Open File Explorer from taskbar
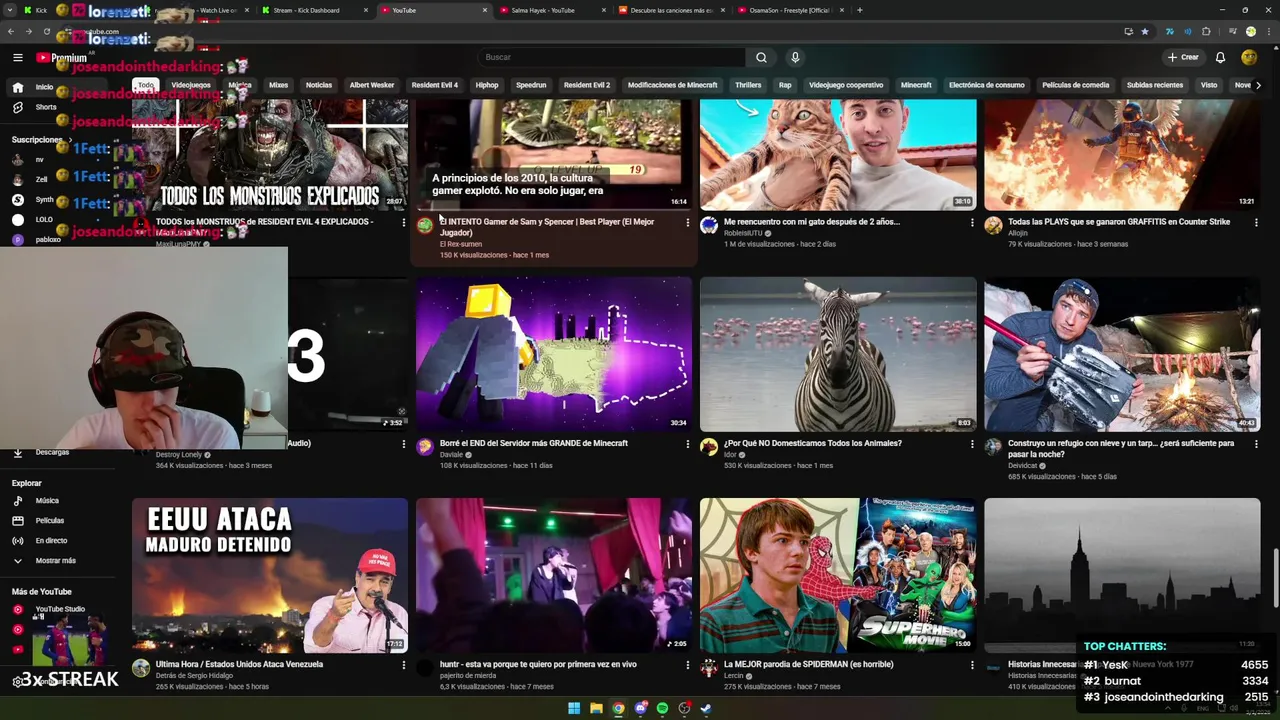Screen dimensions: 1280x720 tap(596, 708)
